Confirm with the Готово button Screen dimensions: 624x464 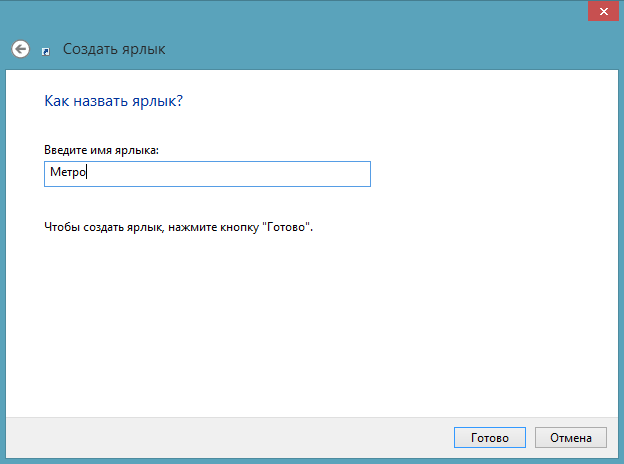pyautogui.click(x=489, y=438)
